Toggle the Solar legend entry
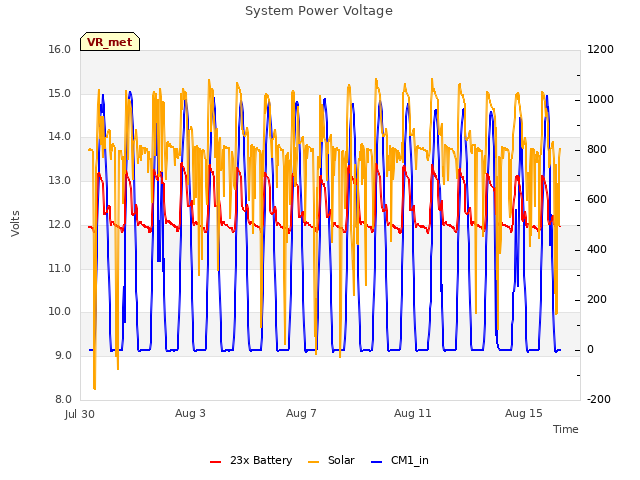This screenshot has height=480, width=640. (331, 460)
